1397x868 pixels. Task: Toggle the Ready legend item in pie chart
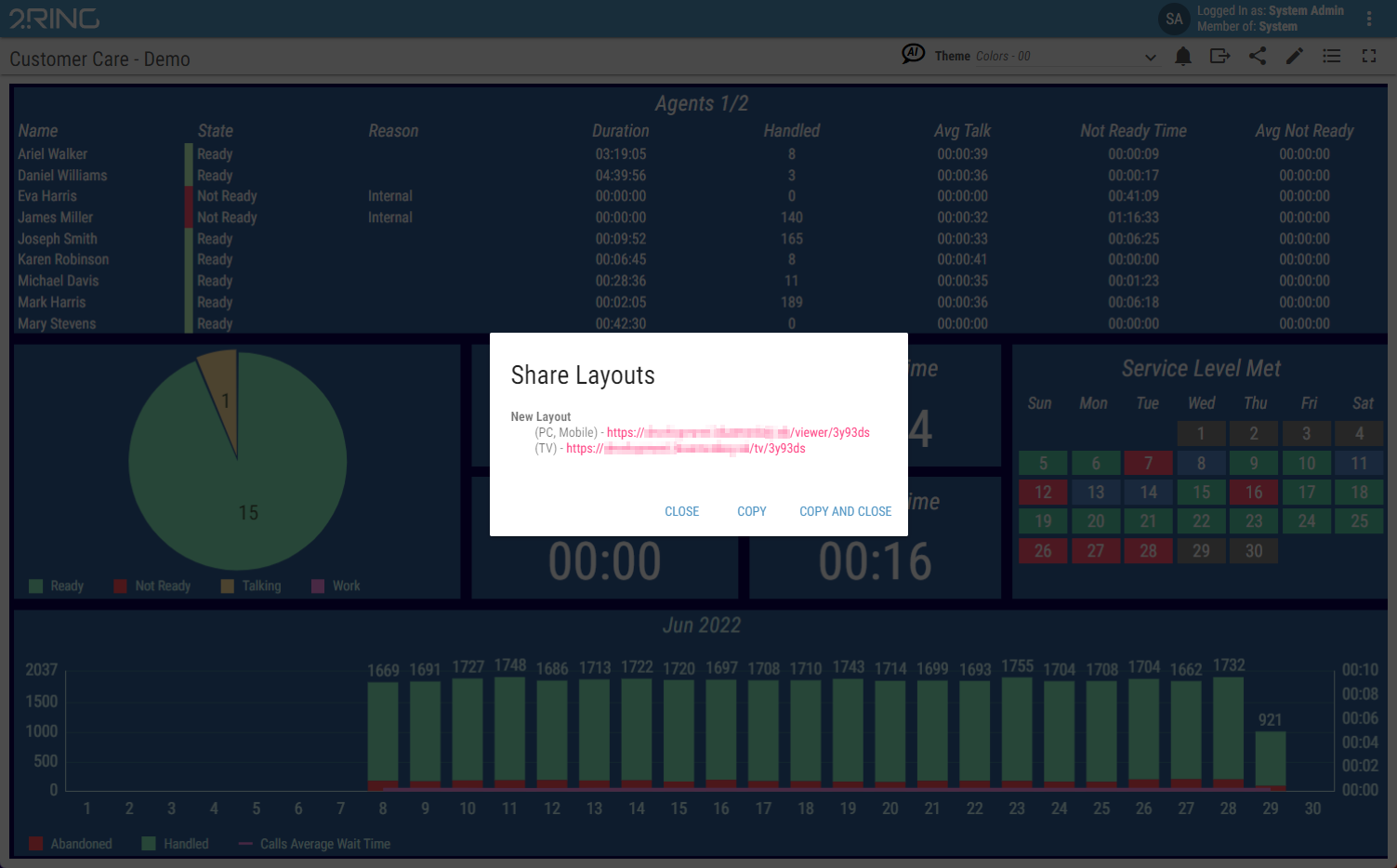coord(57,585)
